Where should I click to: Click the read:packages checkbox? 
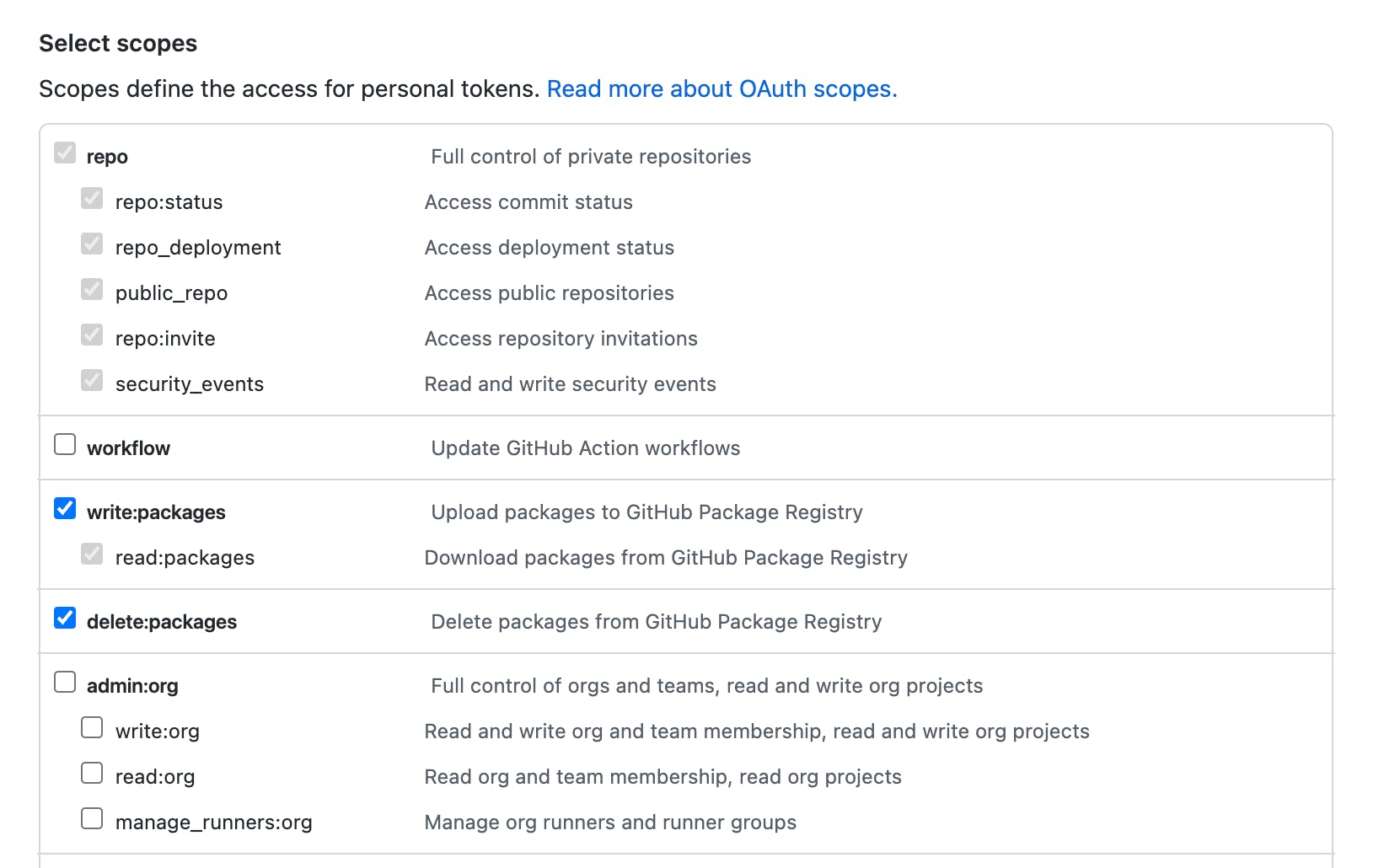92,554
